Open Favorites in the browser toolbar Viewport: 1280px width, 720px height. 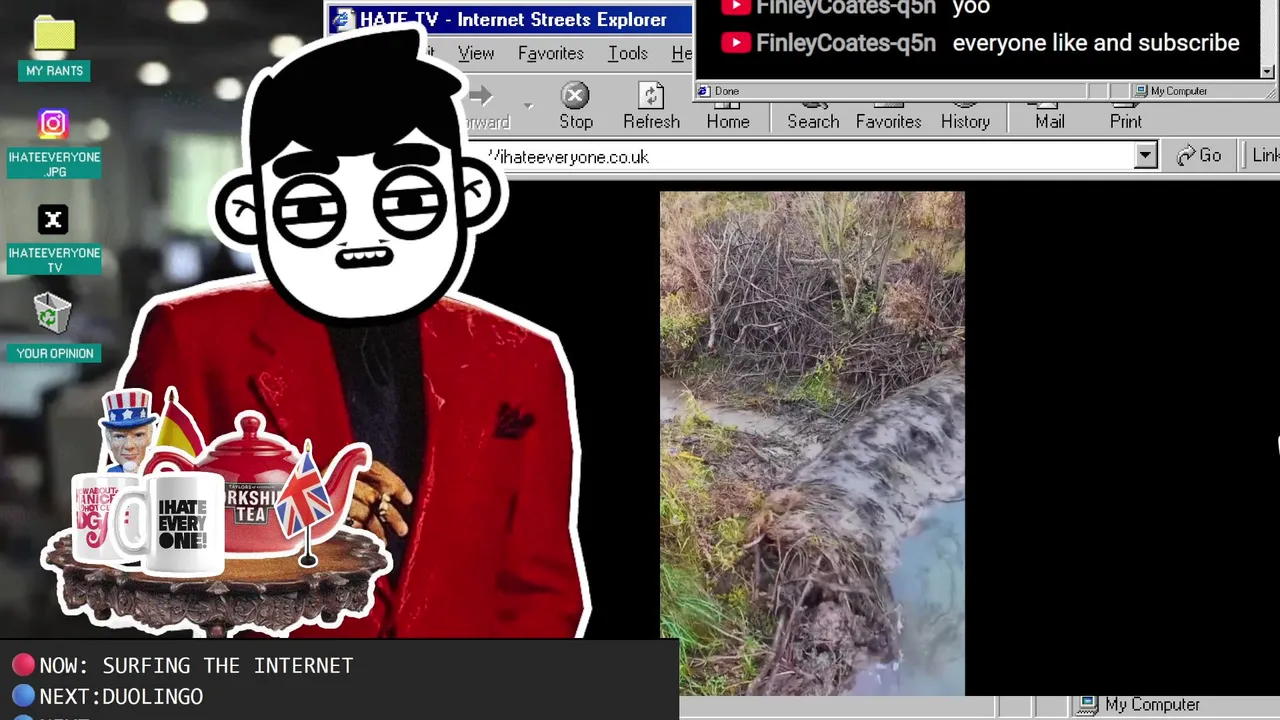tap(888, 113)
